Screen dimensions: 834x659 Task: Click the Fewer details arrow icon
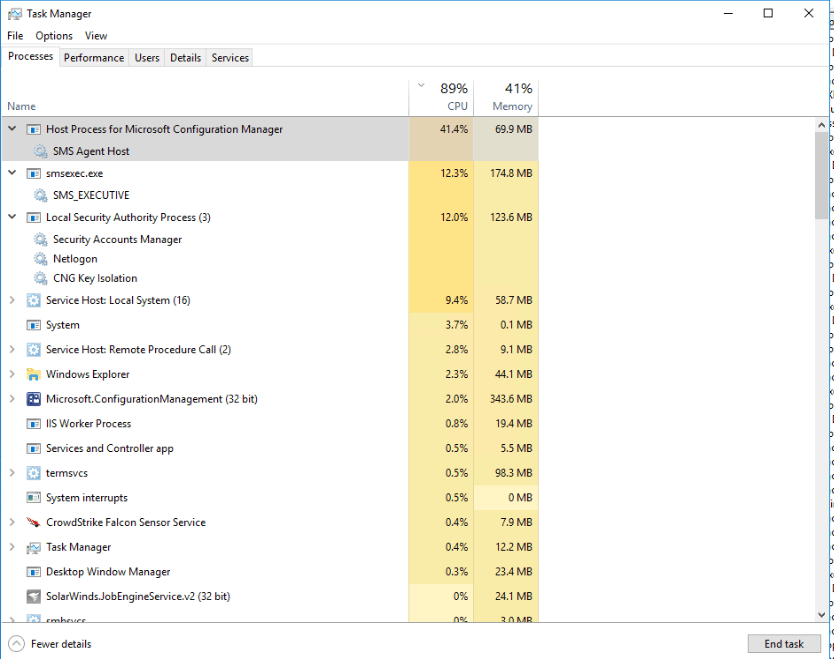point(16,644)
